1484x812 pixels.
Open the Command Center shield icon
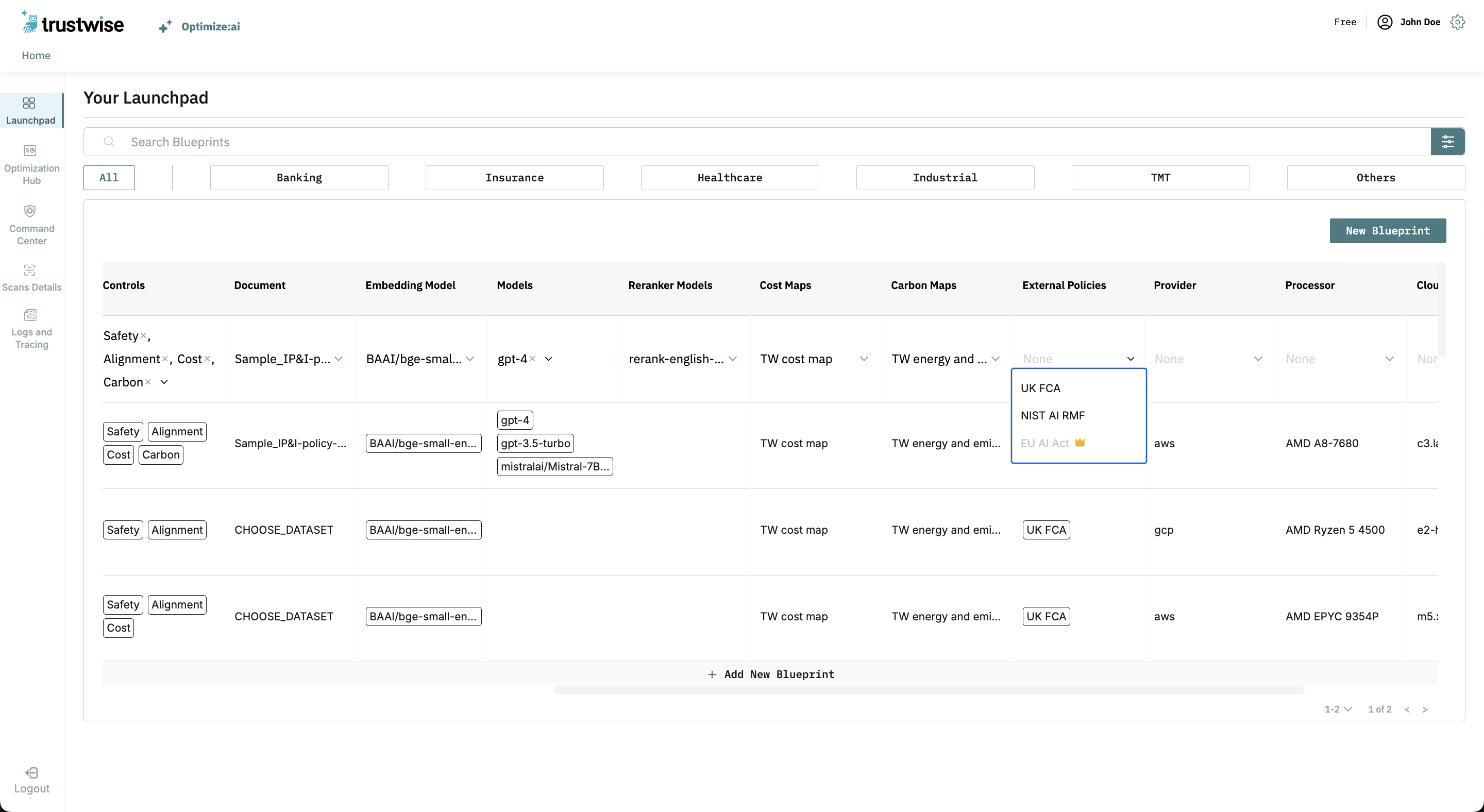(30, 211)
